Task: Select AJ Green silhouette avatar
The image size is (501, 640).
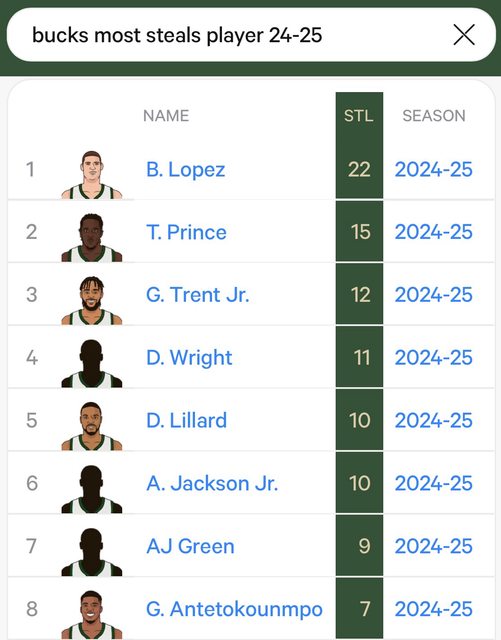Action: pyautogui.click(x=92, y=552)
